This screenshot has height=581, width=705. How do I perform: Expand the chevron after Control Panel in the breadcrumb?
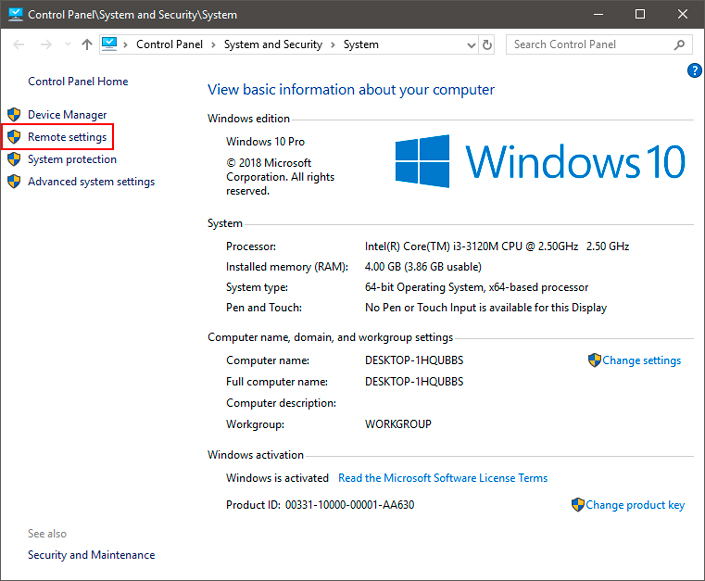click(213, 45)
